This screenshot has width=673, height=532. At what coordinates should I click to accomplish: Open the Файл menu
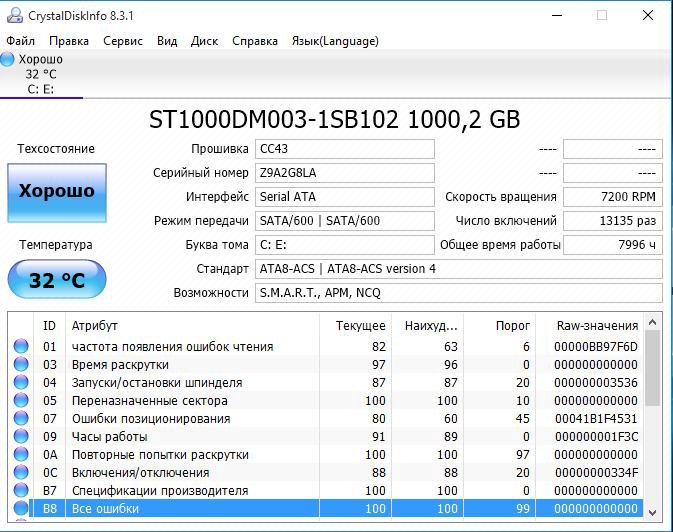tap(20, 41)
